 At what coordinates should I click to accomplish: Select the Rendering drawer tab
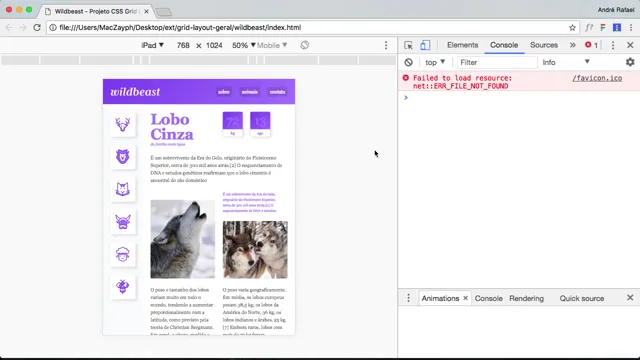pyautogui.click(x=526, y=298)
